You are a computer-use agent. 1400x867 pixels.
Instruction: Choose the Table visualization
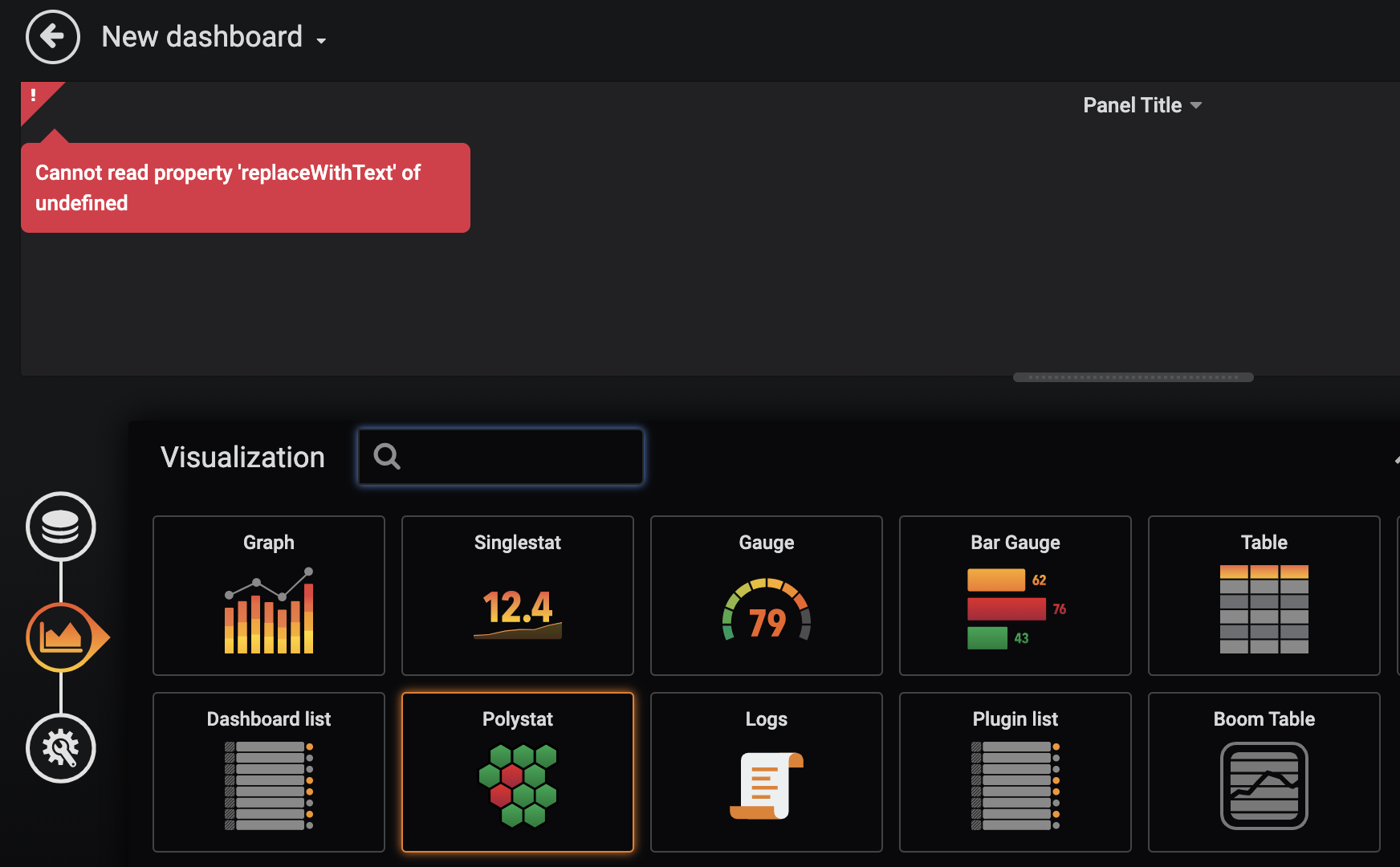click(x=1264, y=596)
